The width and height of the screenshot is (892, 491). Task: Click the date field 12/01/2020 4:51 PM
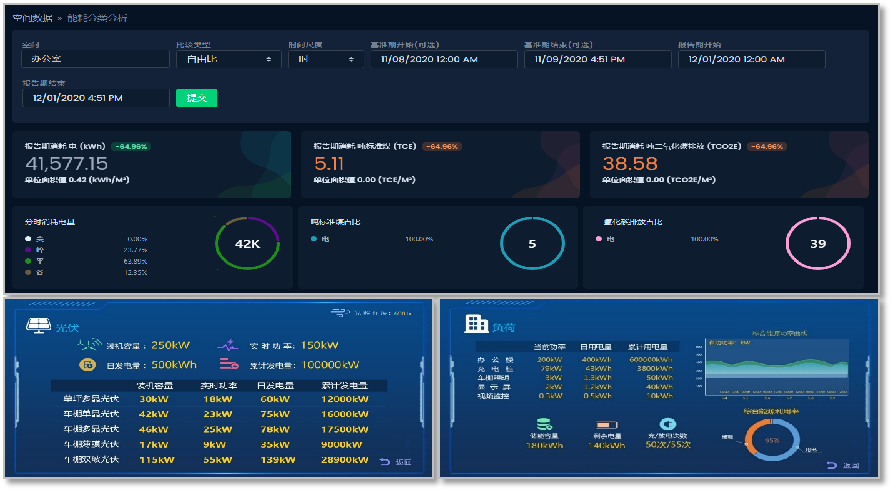(x=96, y=98)
